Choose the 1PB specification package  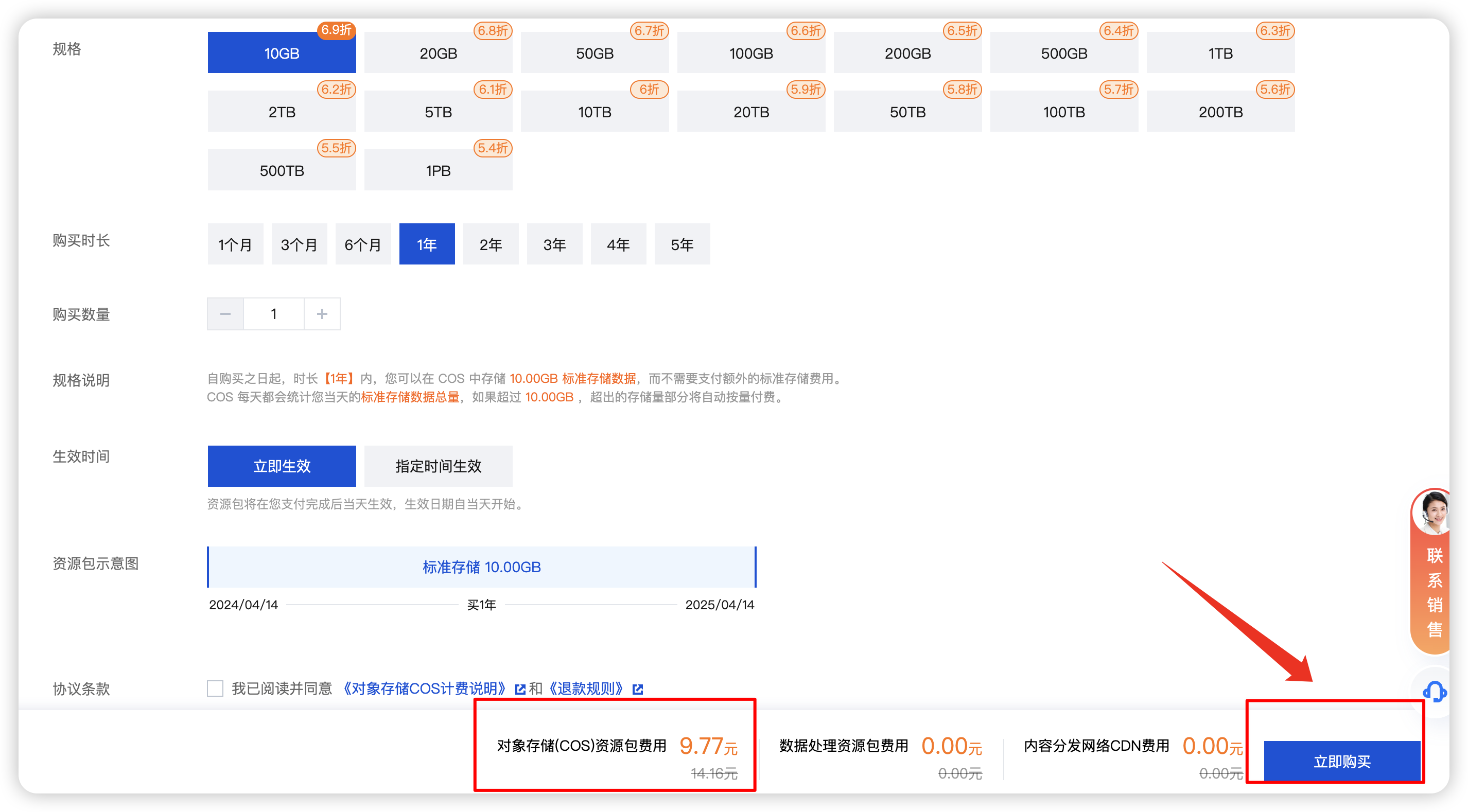(x=438, y=170)
